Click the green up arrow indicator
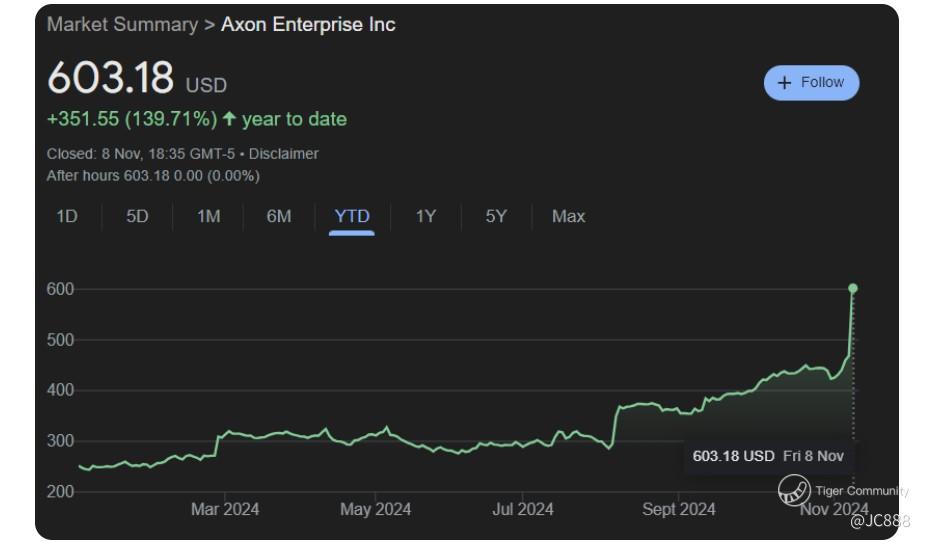928x542 pixels. point(229,119)
